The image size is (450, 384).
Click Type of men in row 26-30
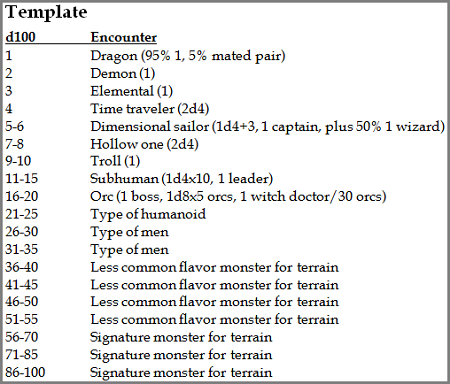(130, 232)
